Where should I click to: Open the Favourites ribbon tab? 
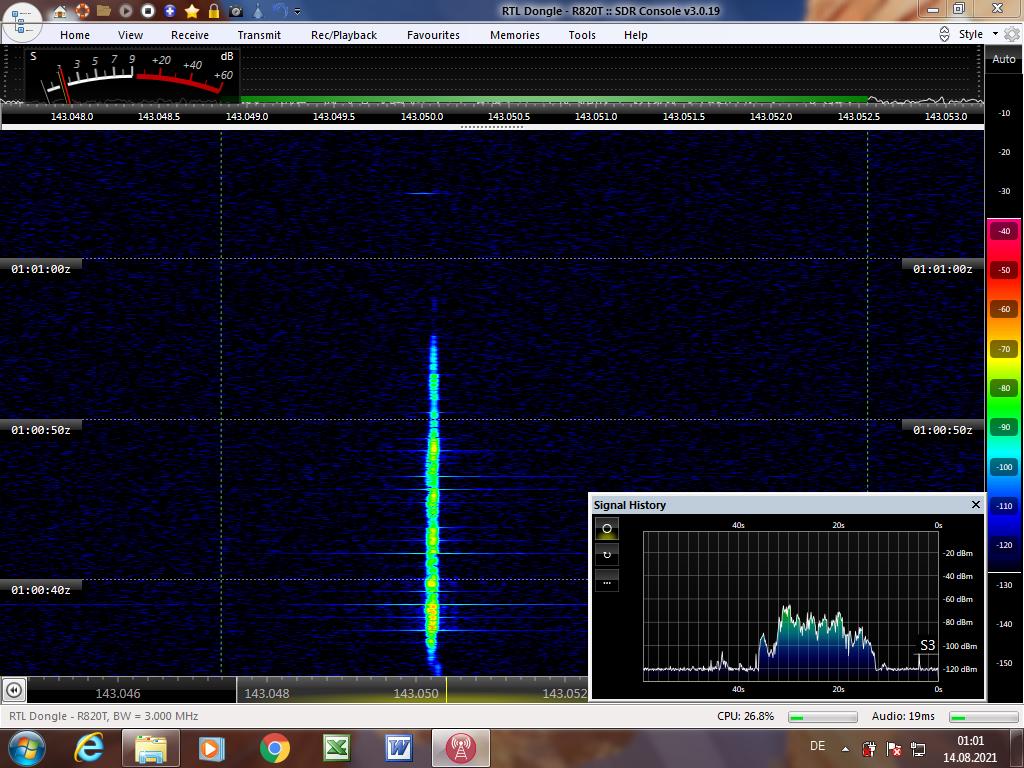433,35
